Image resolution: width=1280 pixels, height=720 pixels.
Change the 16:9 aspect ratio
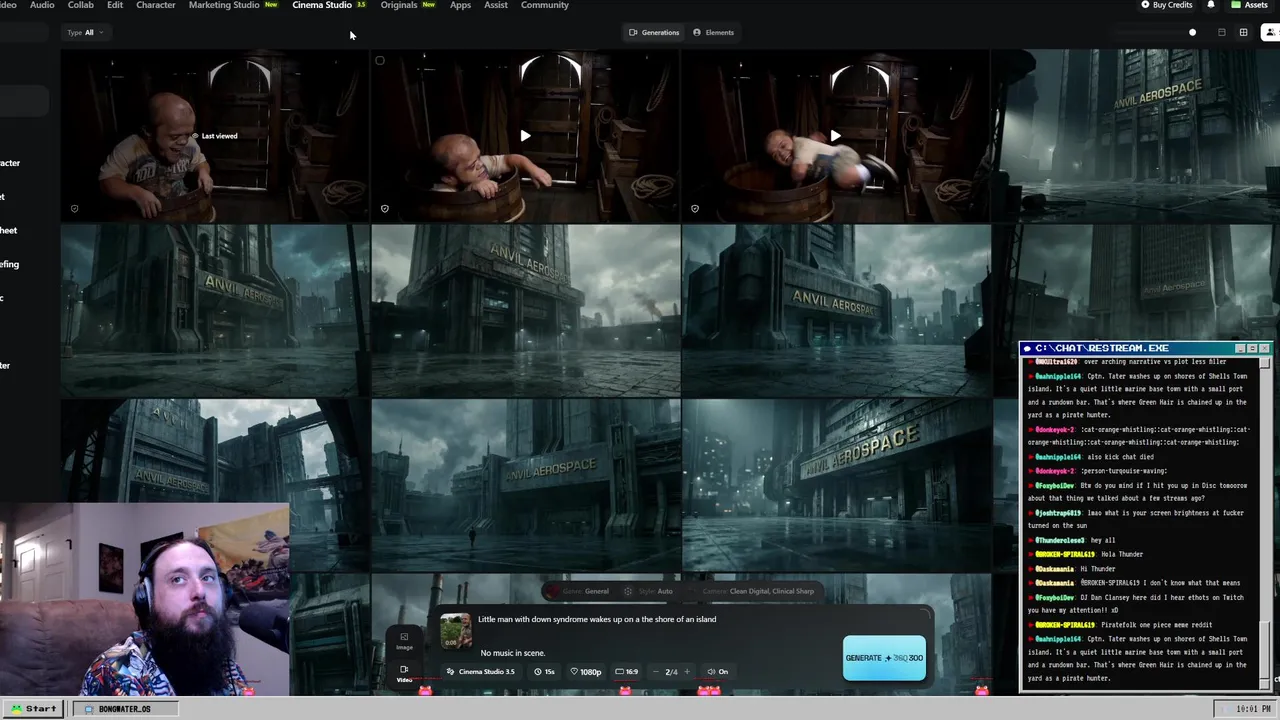pos(627,672)
